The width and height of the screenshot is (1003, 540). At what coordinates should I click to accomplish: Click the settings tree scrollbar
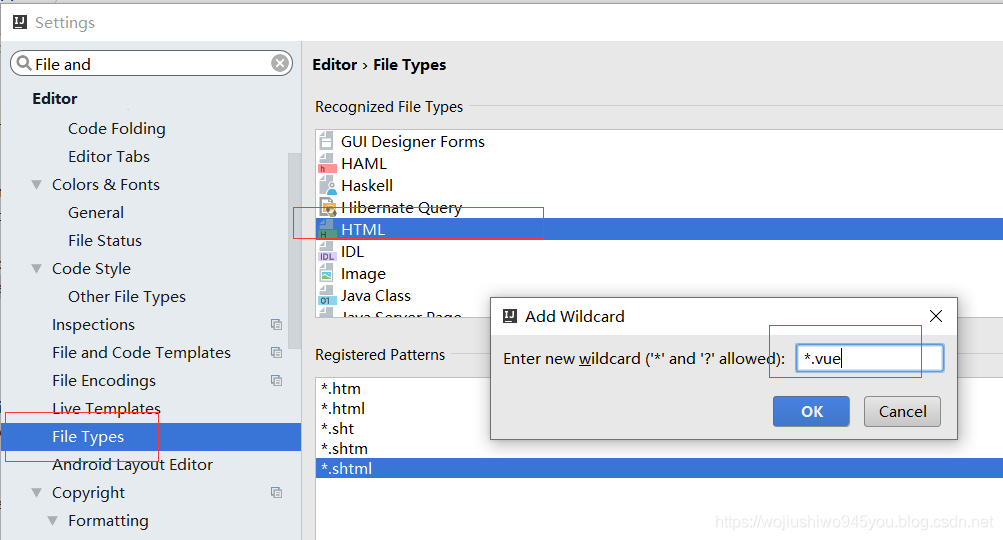coord(294,251)
